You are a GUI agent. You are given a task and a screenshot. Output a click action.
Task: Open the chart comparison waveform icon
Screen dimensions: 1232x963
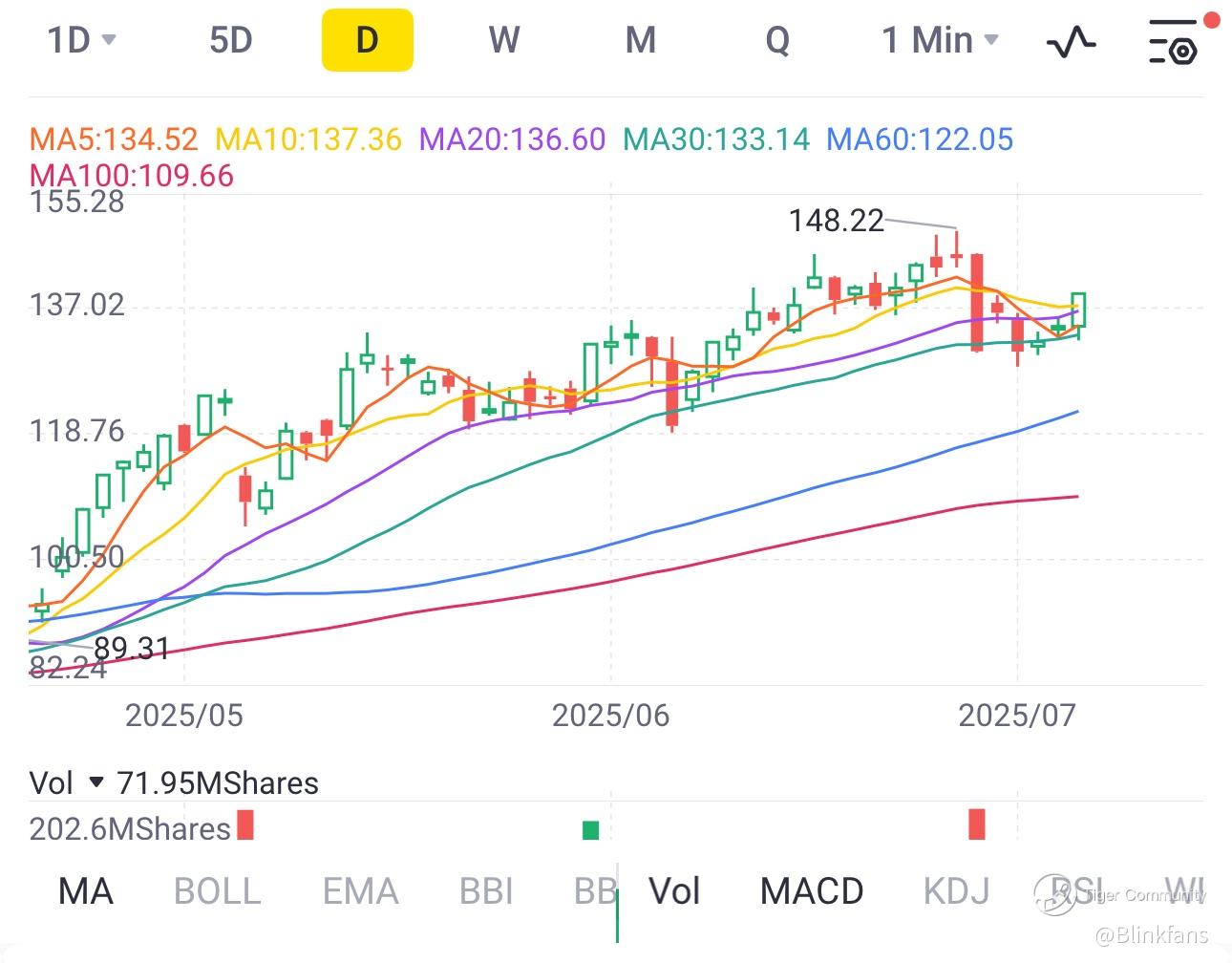tap(1071, 42)
